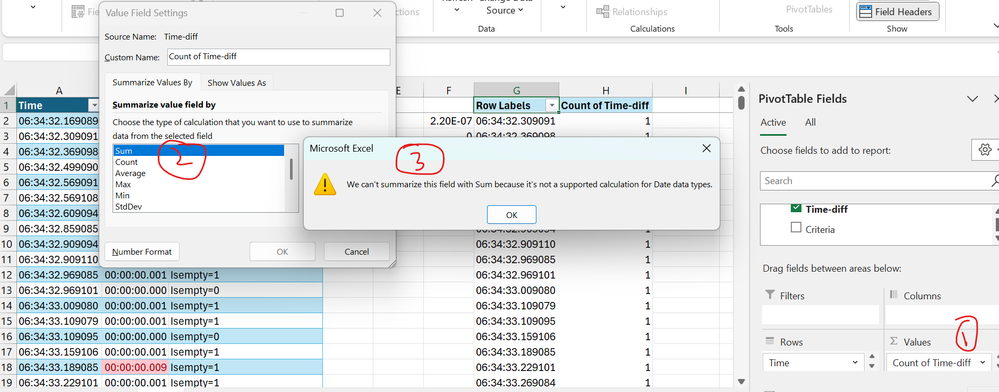Click the Relationships ribbon button
Image resolution: width=999 pixels, height=392 pixels.
tap(632, 11)
